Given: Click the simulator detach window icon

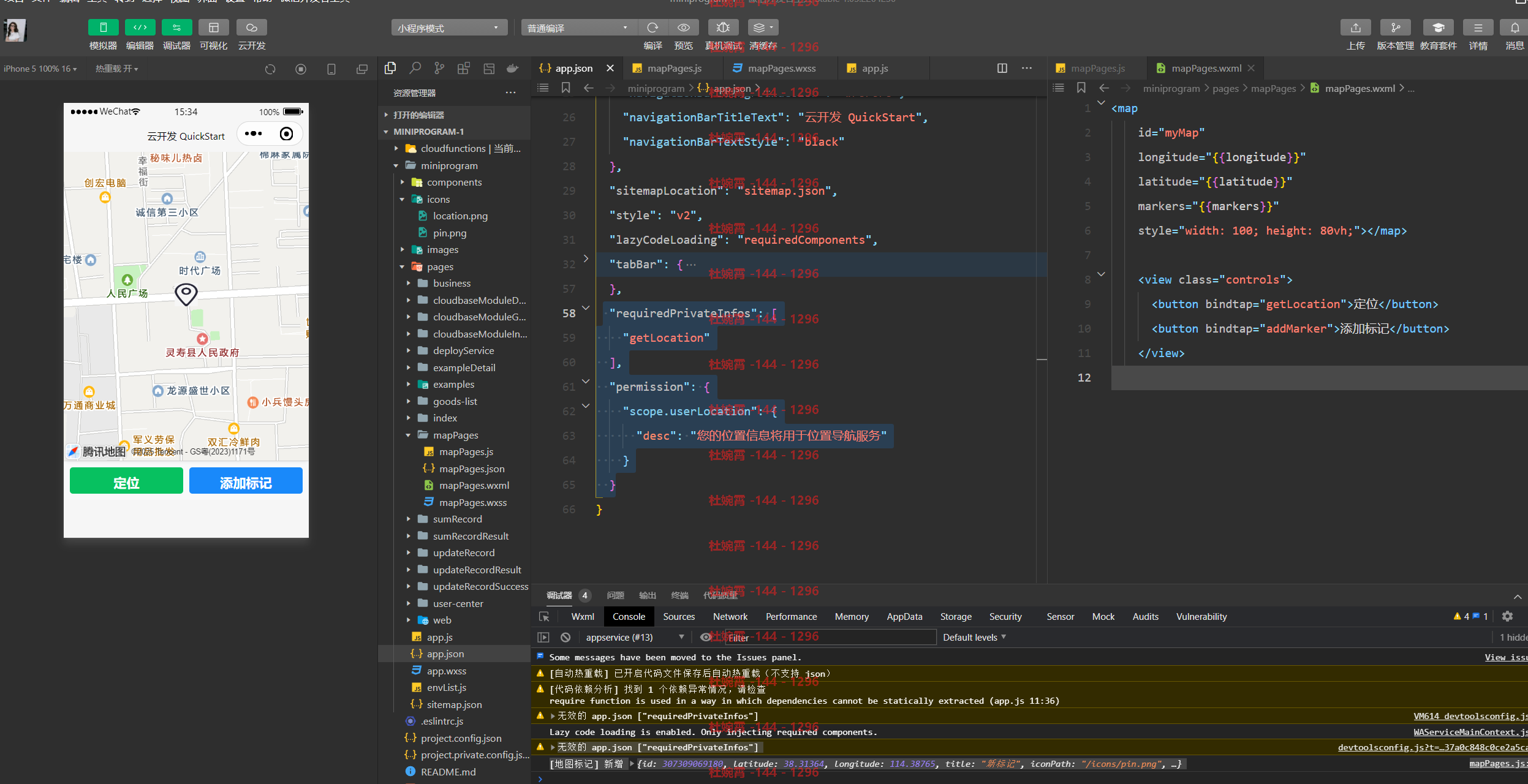Looking at the screenshot, I should point(362,69).
